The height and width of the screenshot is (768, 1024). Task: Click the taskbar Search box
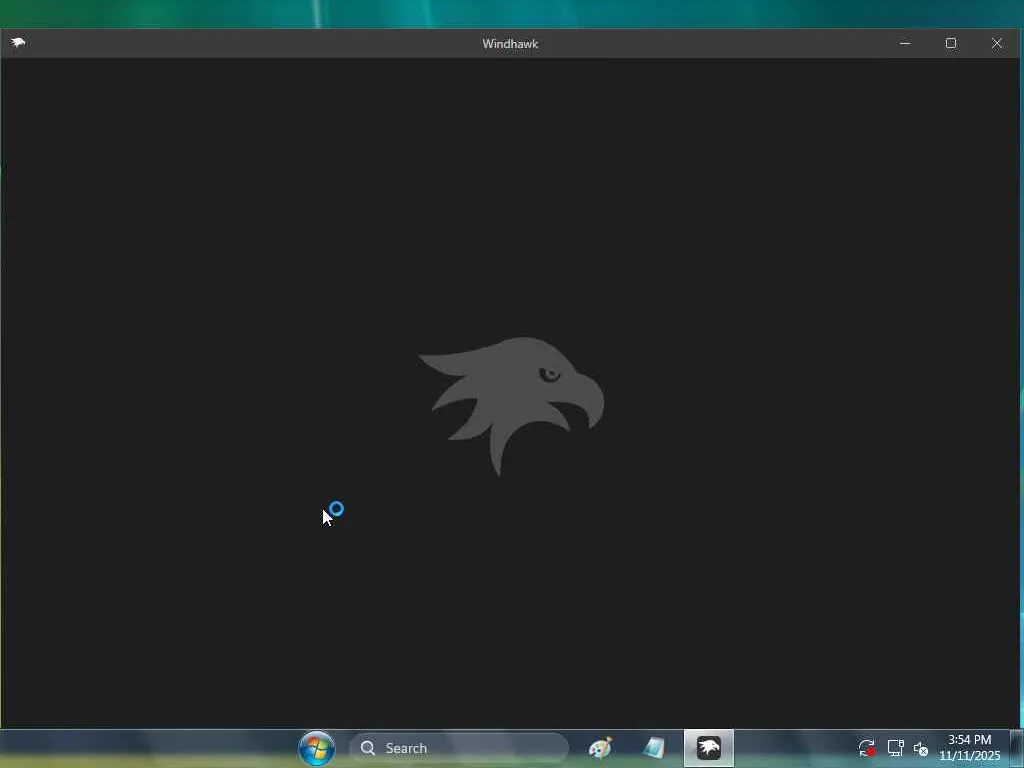point(458,748)
